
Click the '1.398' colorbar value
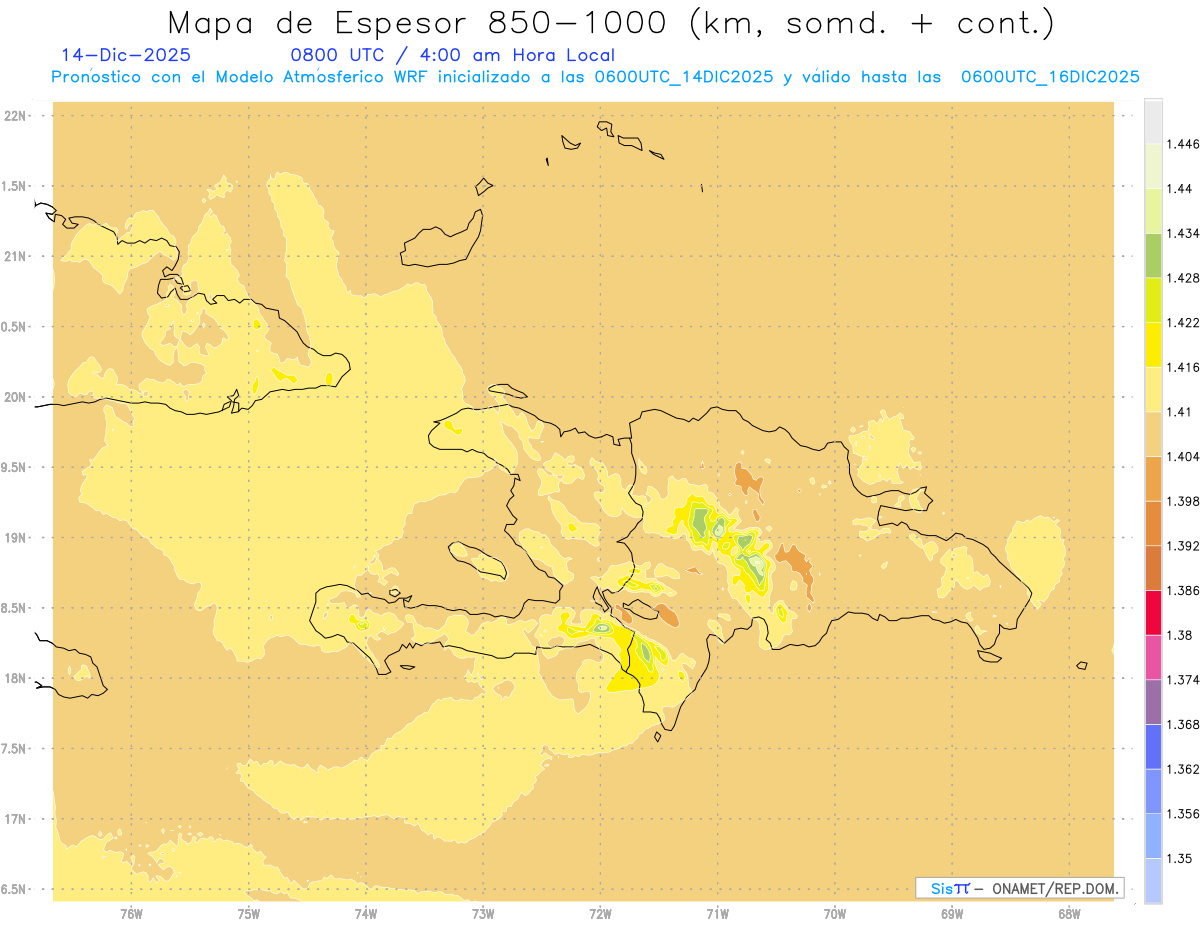1182,501
